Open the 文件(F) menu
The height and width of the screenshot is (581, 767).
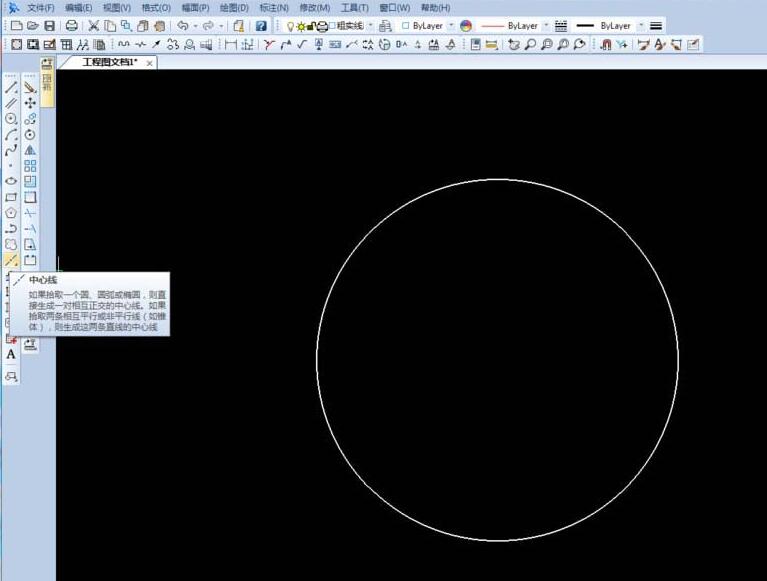(40, 8)
